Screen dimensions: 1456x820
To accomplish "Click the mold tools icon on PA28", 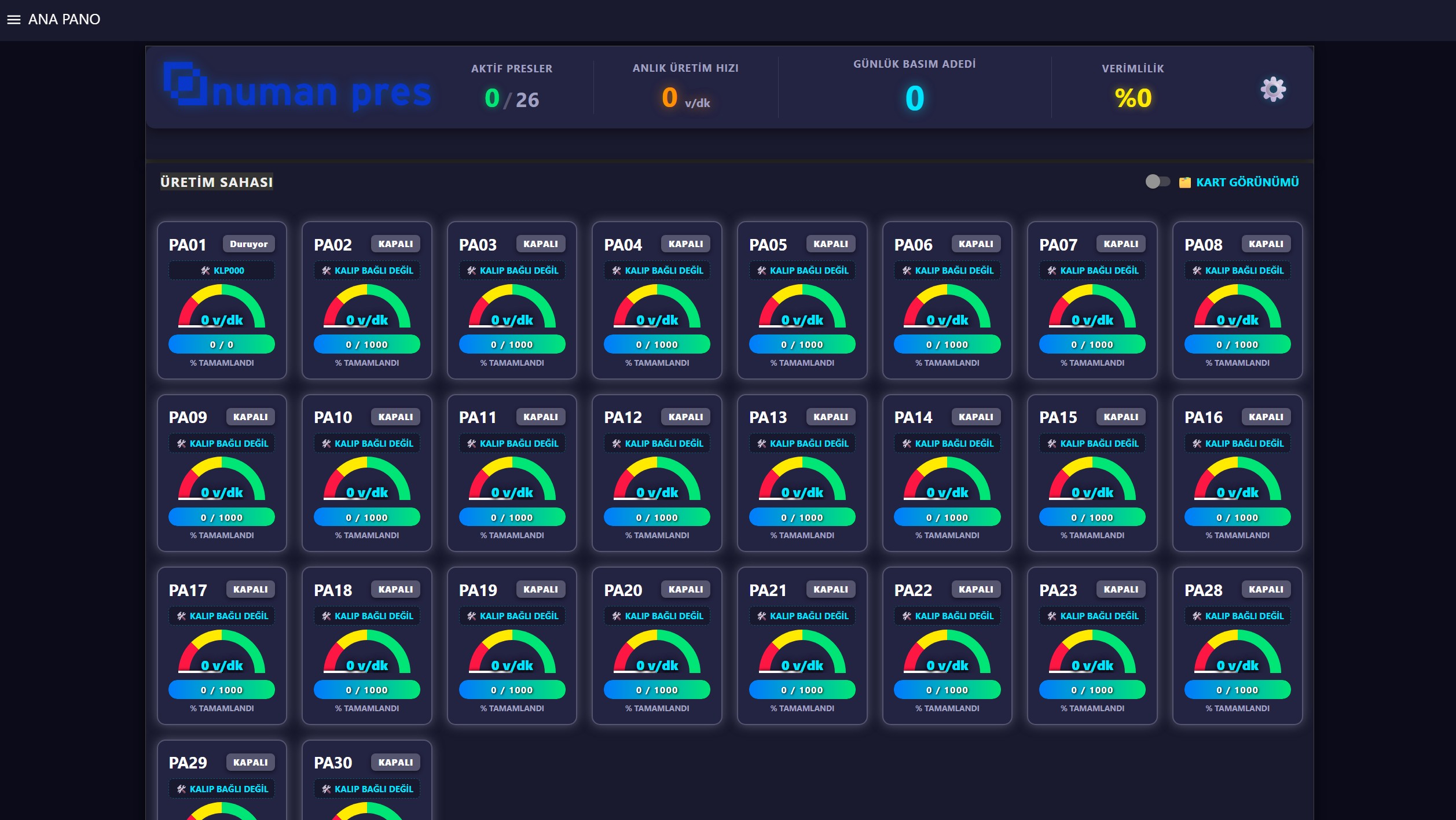I will click(x=1197, y=616).
